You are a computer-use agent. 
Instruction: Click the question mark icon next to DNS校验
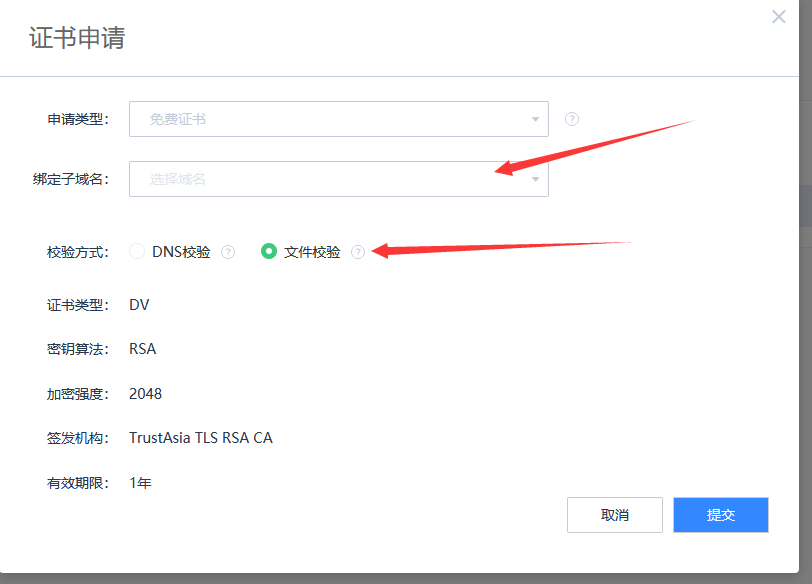coord(228,252)
